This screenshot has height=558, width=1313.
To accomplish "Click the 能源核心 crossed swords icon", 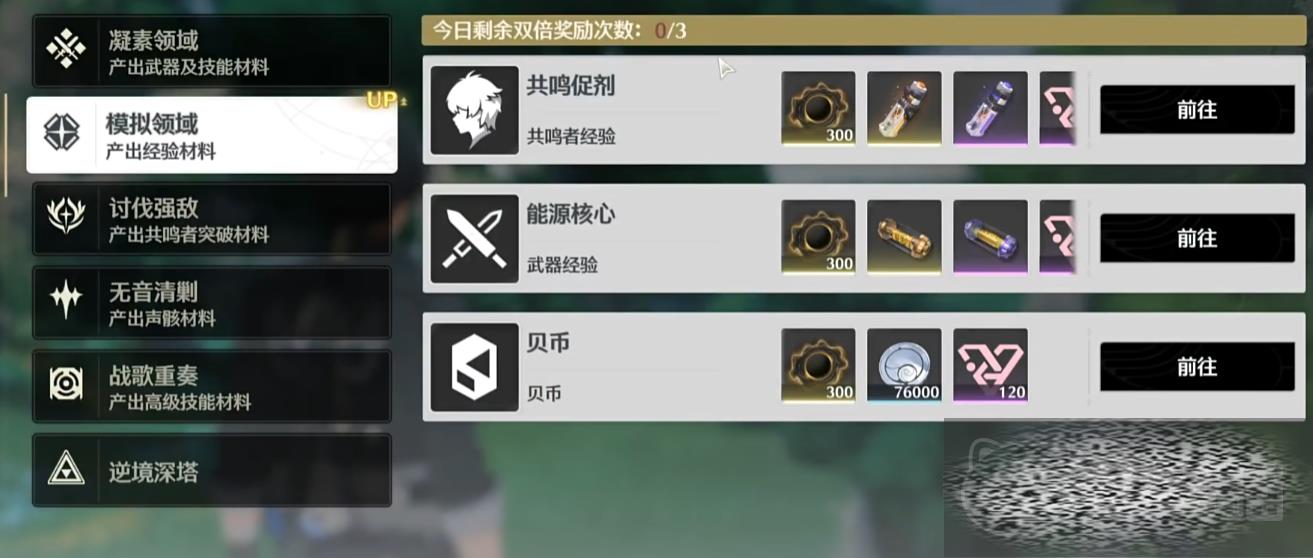I will 474,239.
